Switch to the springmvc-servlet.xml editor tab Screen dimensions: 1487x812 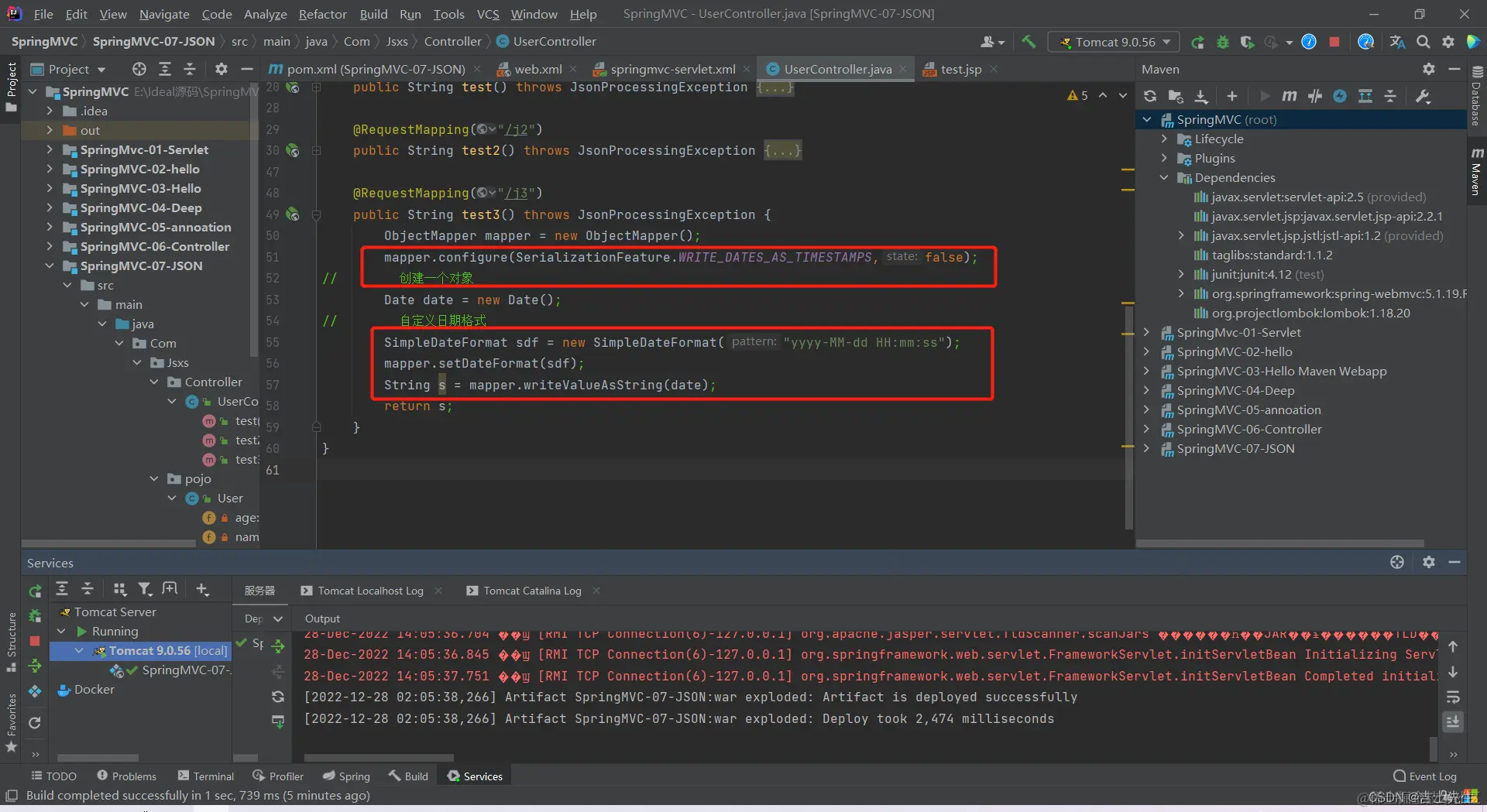coord(672,69)
